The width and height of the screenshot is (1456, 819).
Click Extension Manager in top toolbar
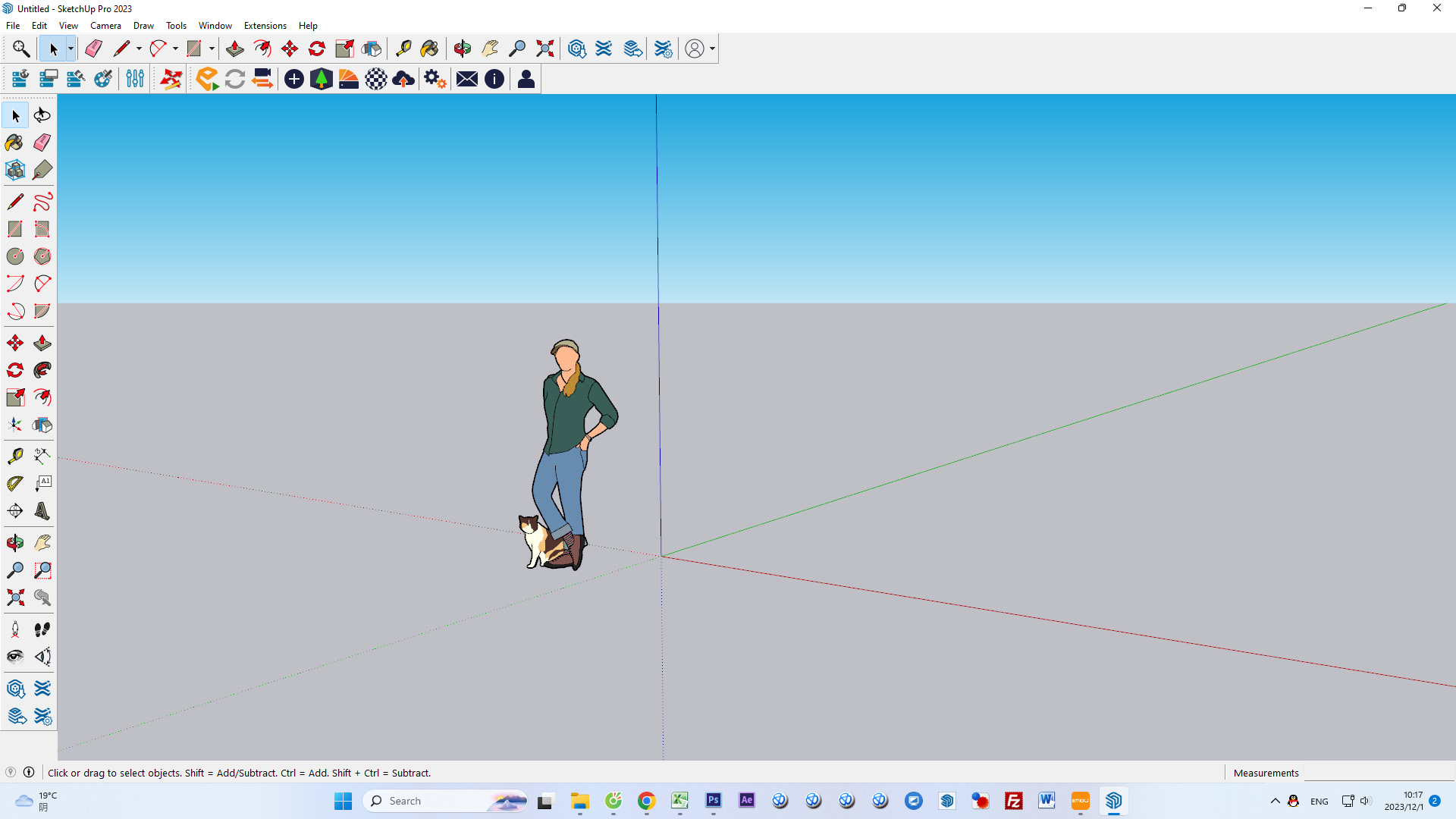[664, 49]
